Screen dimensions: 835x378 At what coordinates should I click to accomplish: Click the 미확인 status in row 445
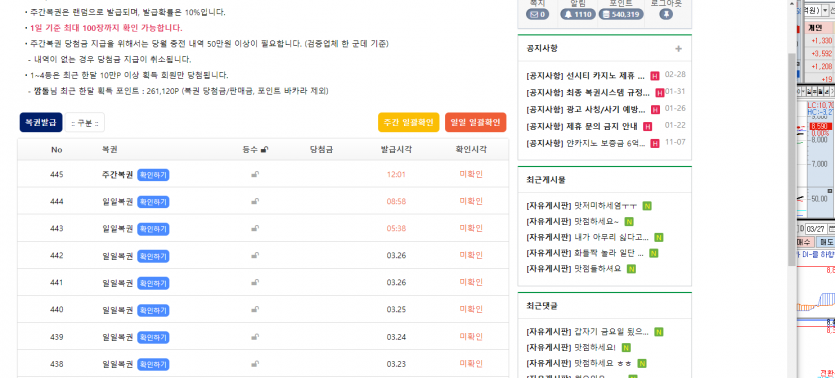471,175
